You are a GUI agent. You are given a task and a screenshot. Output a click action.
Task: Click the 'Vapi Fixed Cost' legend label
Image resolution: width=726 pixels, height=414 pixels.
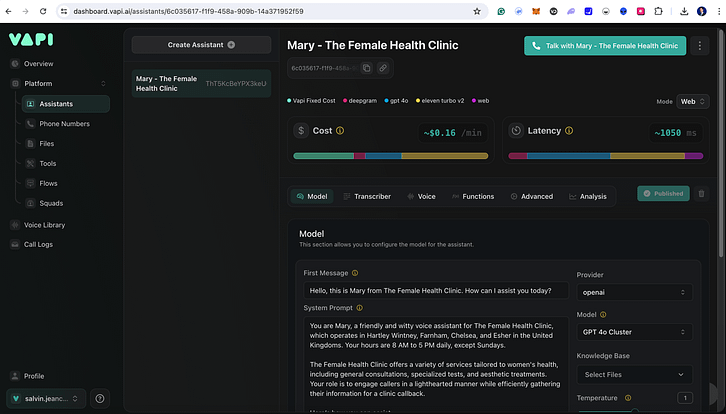pos(314,101)
